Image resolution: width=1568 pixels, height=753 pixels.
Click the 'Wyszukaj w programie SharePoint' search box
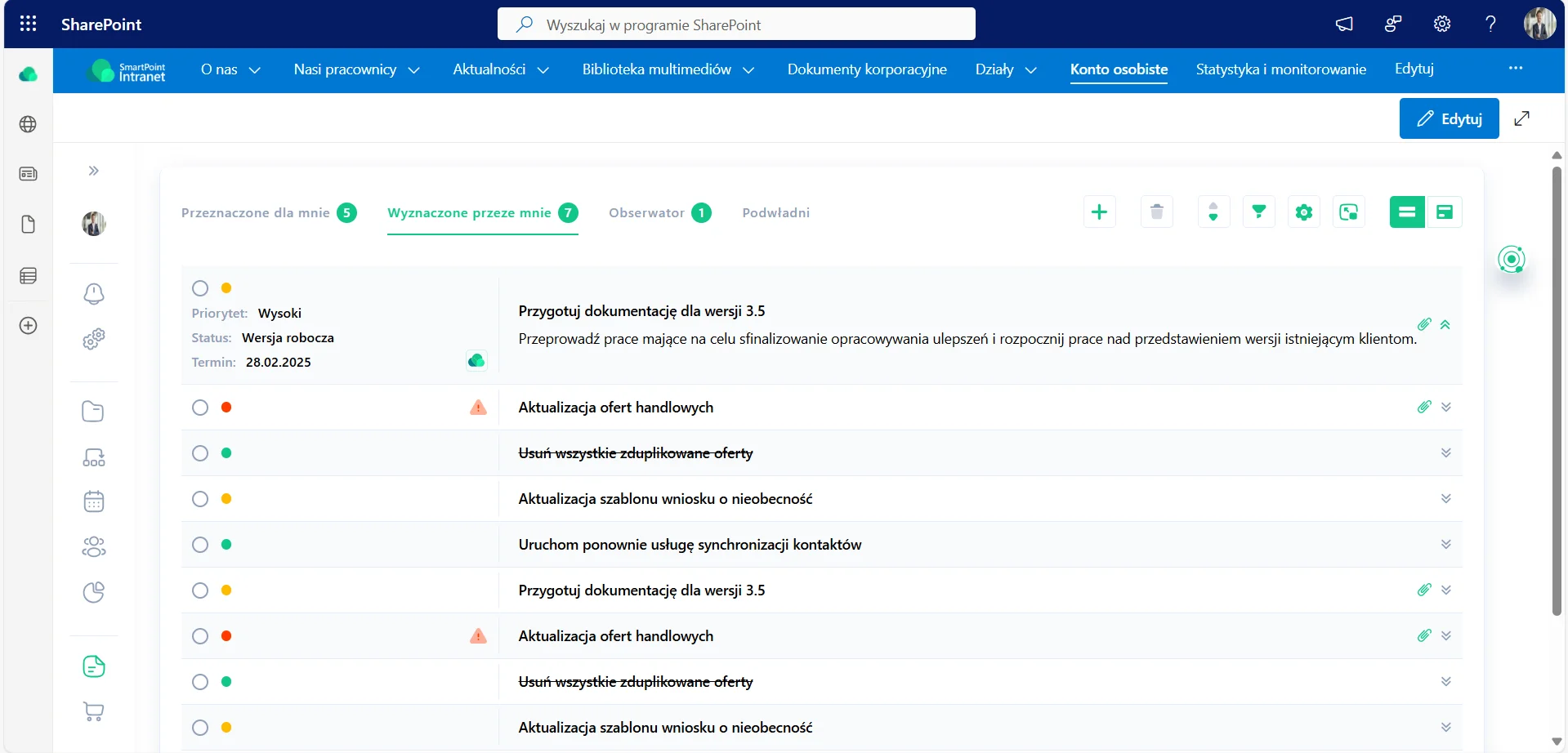736,24
